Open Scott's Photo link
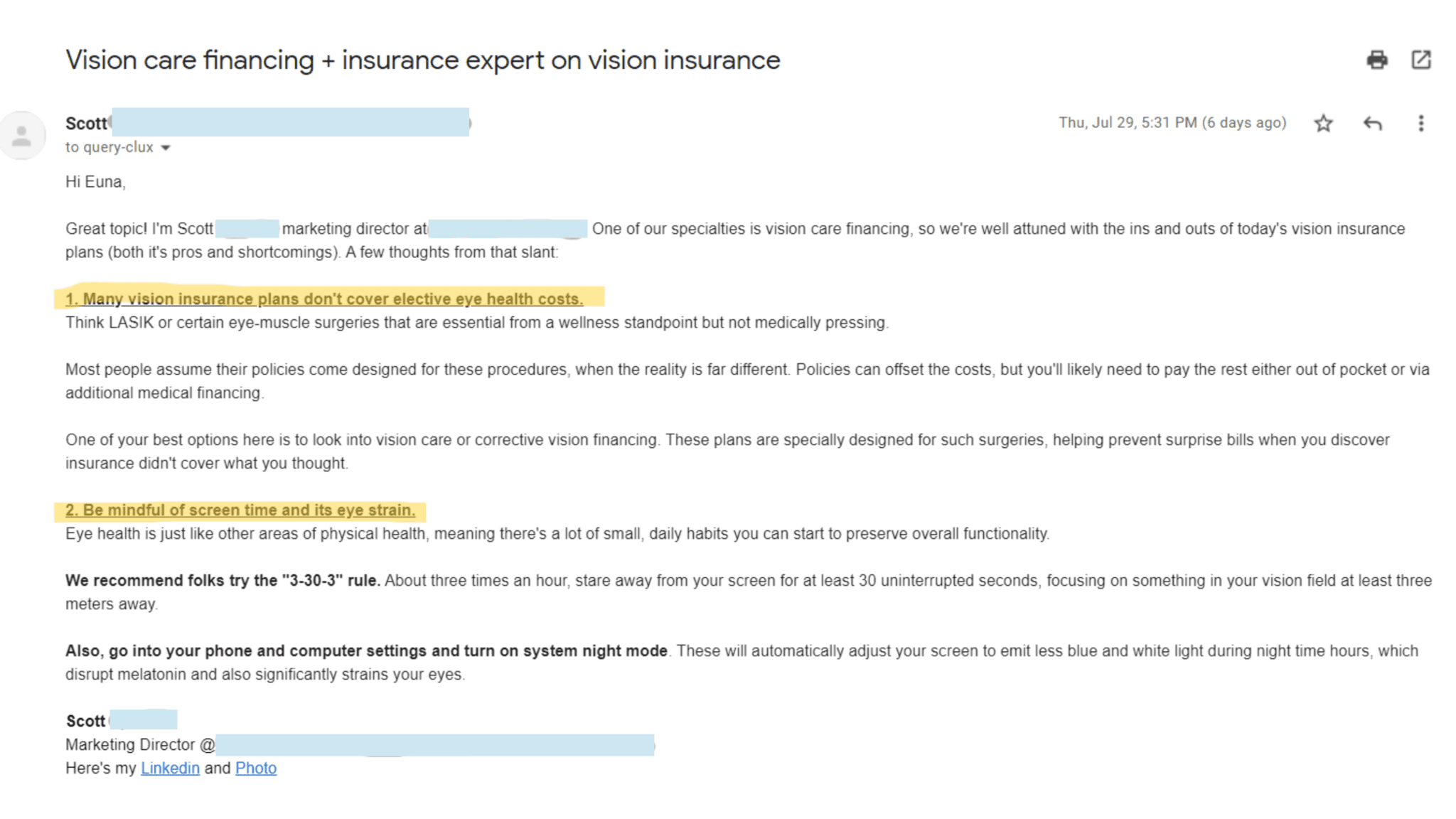1456x819 pixels. tap(256, 768)
